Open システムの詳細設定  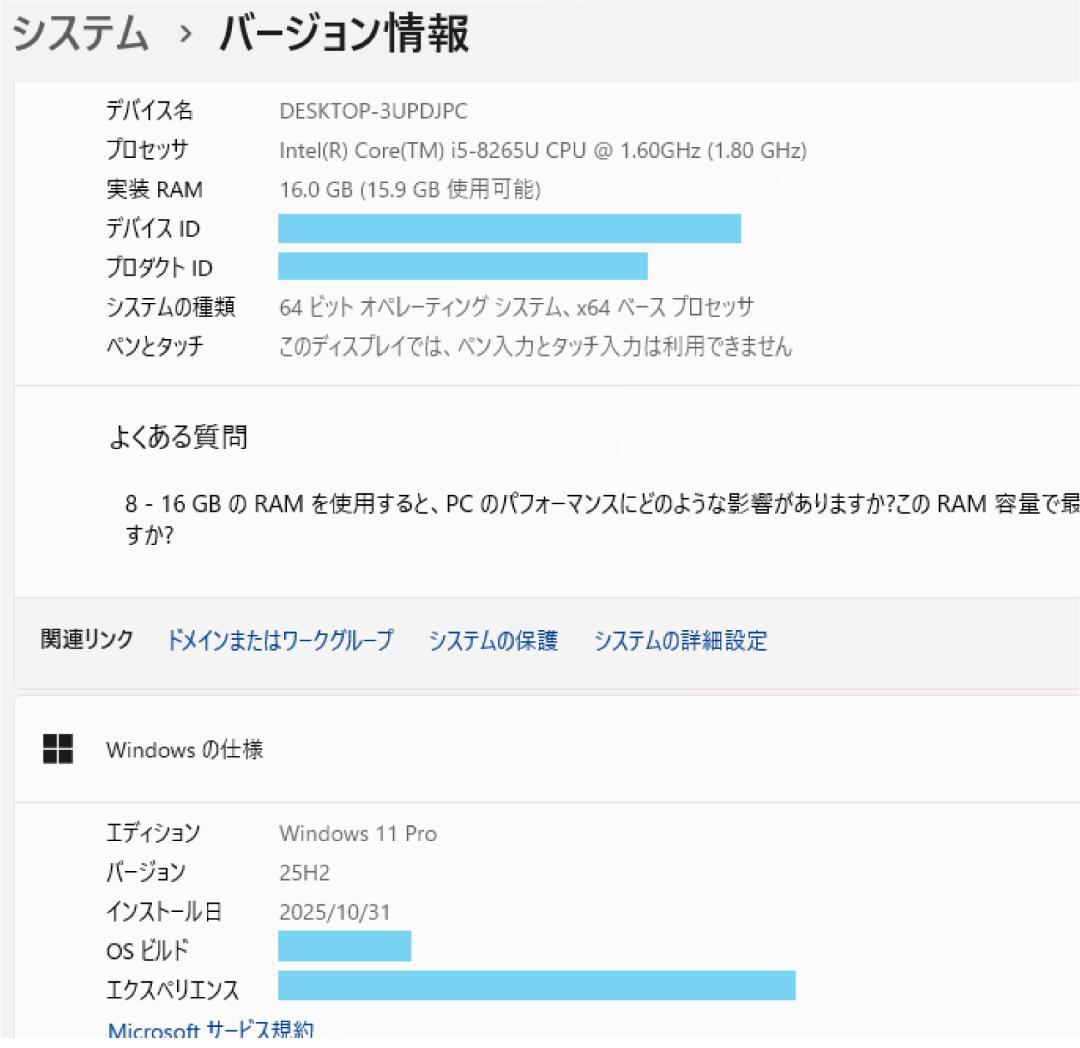(x=681, y=641)
